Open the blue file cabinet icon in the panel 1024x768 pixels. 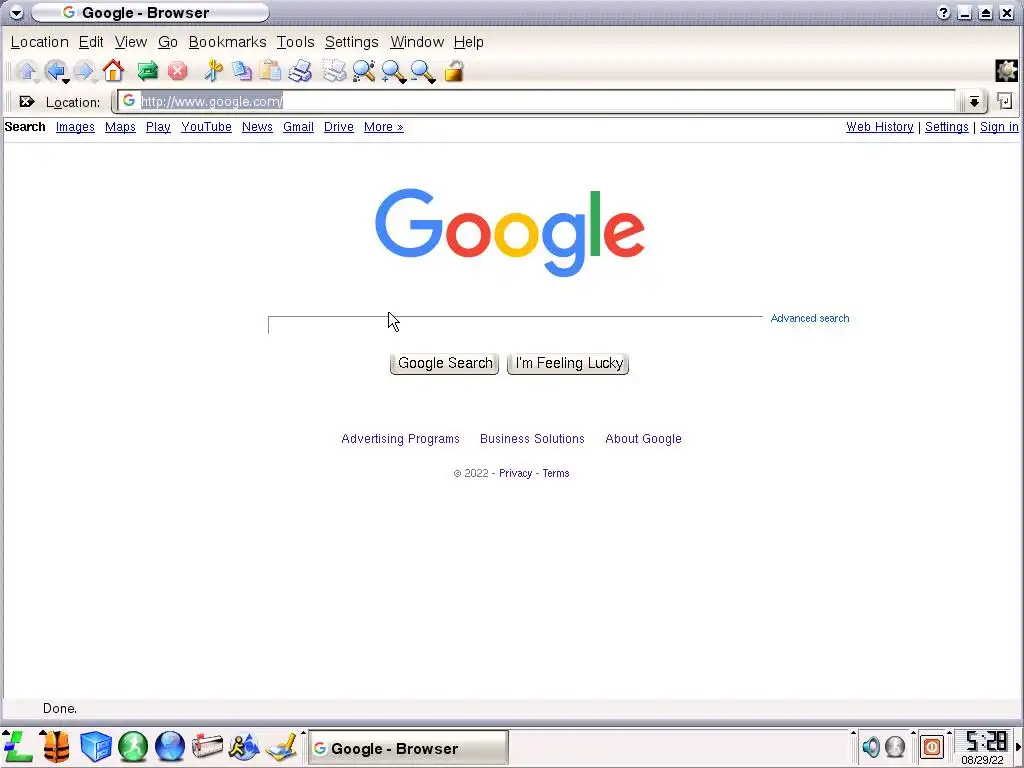pos(95,746)
